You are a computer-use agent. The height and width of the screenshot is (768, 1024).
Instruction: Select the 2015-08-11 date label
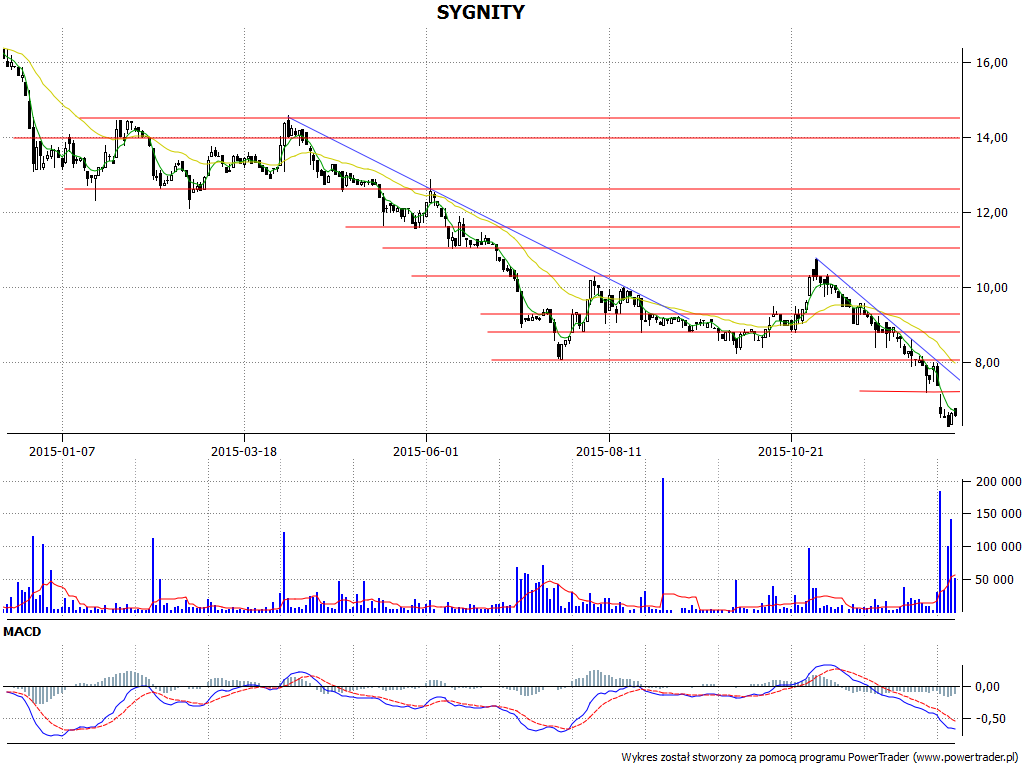coord(609,451)
